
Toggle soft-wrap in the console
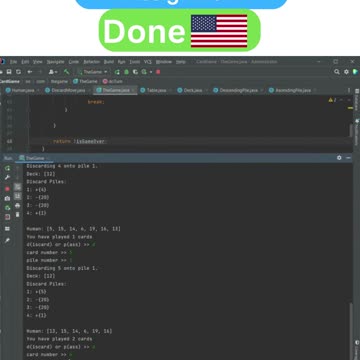(18, 187)
